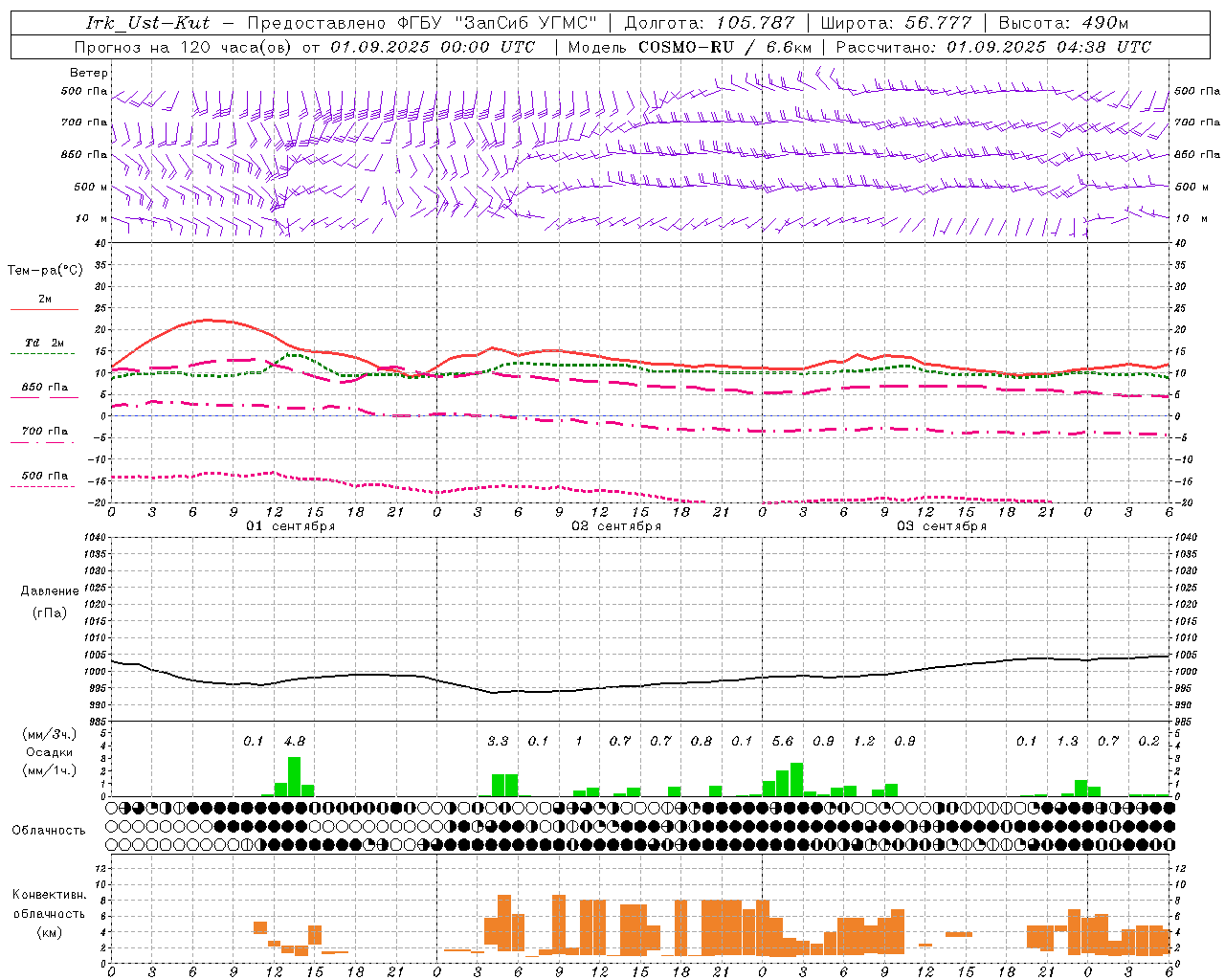Image resolution: width=1225 pixels, height=980 pixels.
Task: Click the "Осадки" precipitation label
Action: [x=50, y=752]
